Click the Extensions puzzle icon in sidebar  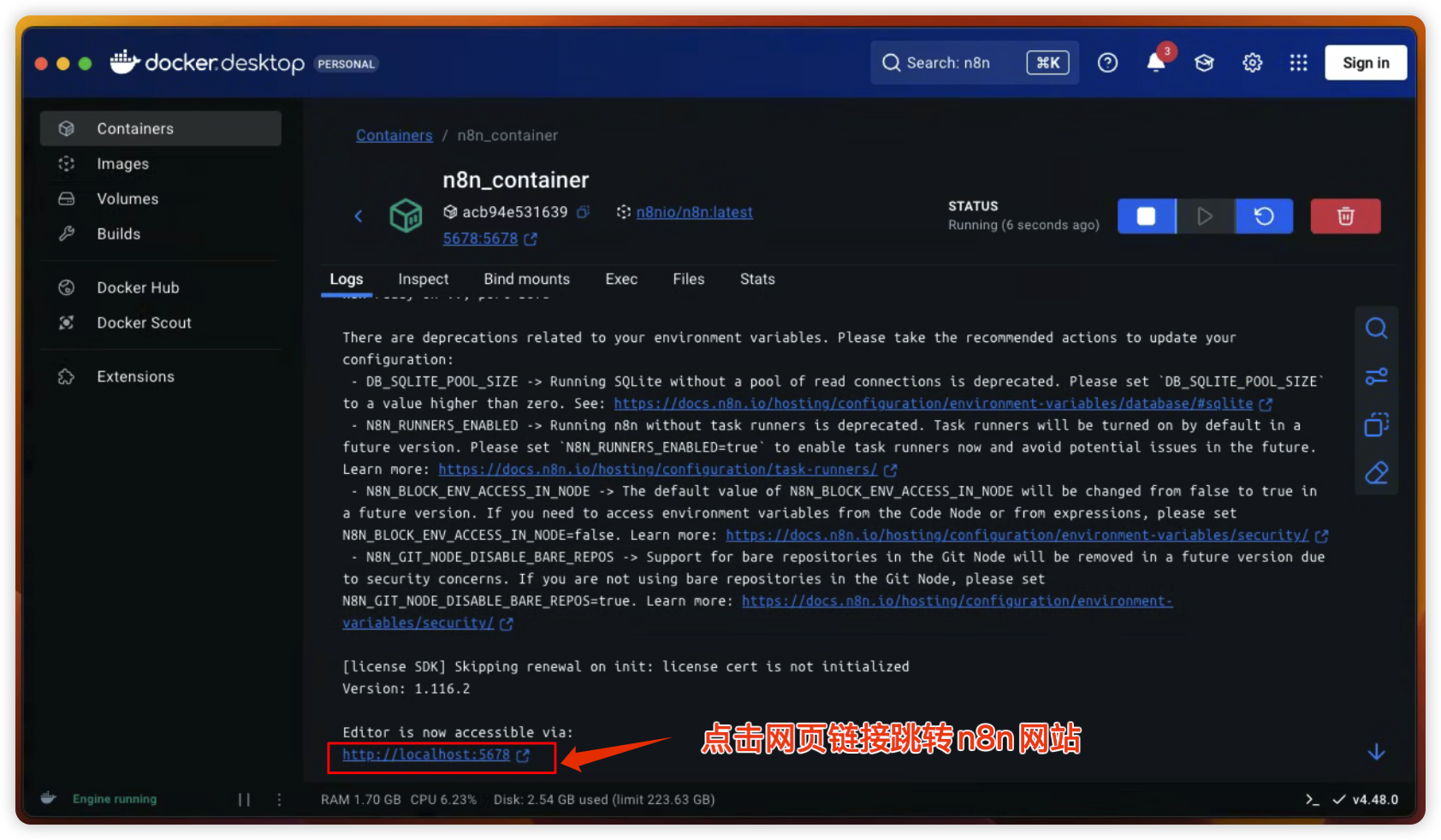coord(66,376)
